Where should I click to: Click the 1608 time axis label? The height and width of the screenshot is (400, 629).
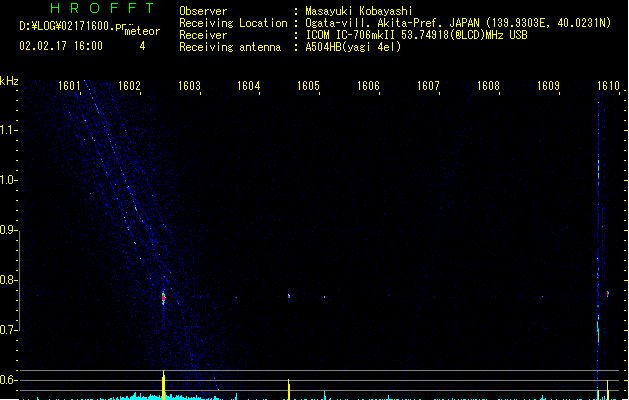tap(488, 86)
